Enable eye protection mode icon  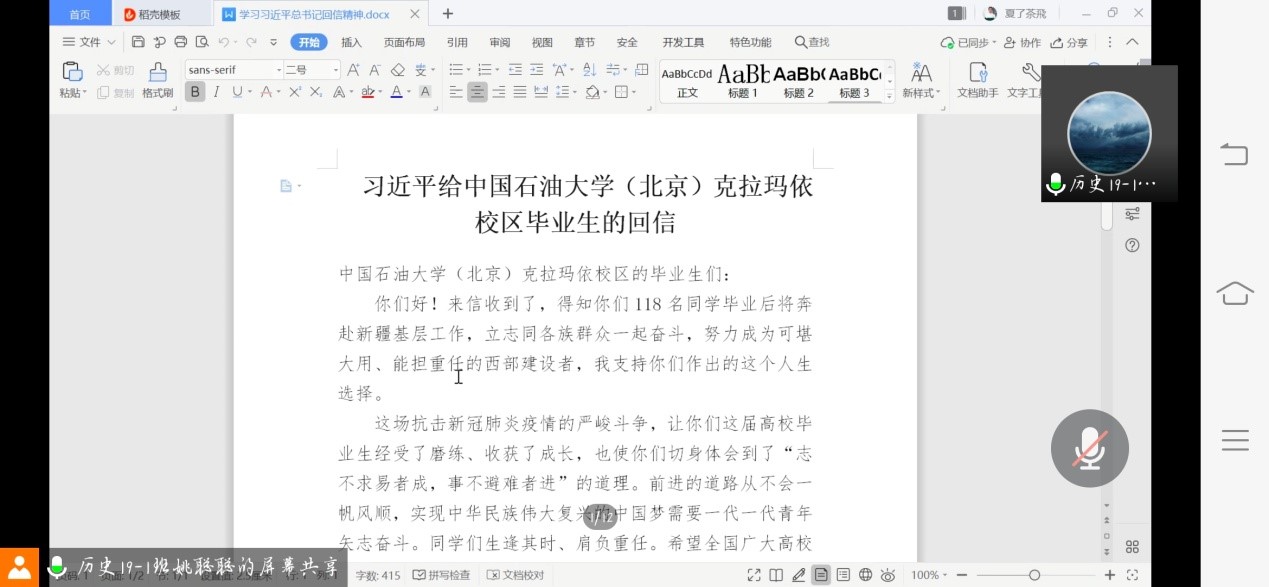tap(887, 575)
